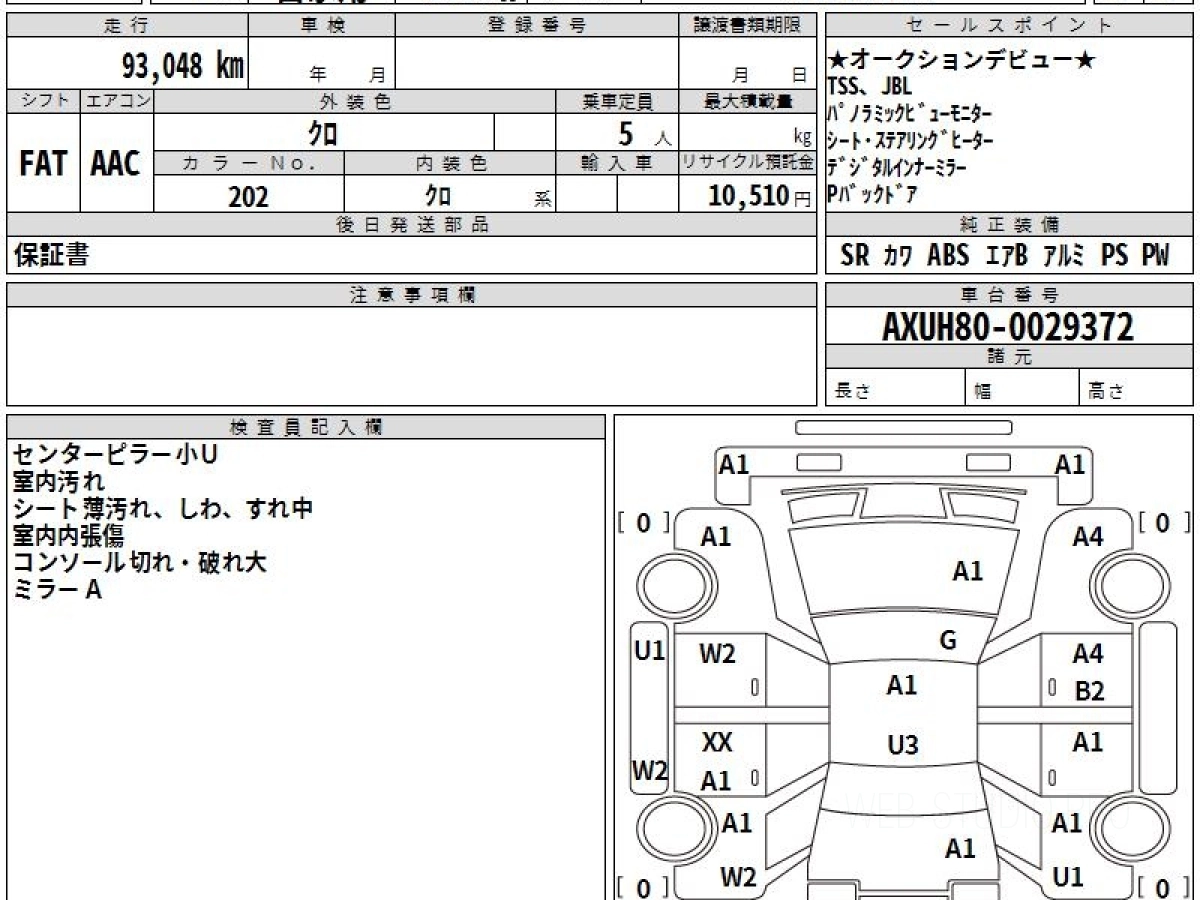
Task: Click the B2 mark on the diagram
Action: pos(1090,691)
